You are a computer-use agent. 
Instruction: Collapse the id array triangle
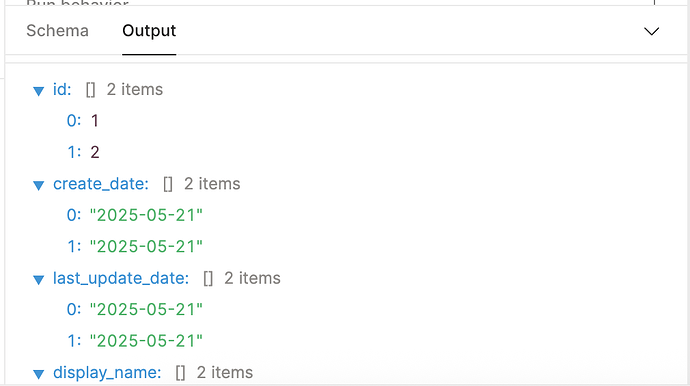pyautogui.click(x=39, y=91)
